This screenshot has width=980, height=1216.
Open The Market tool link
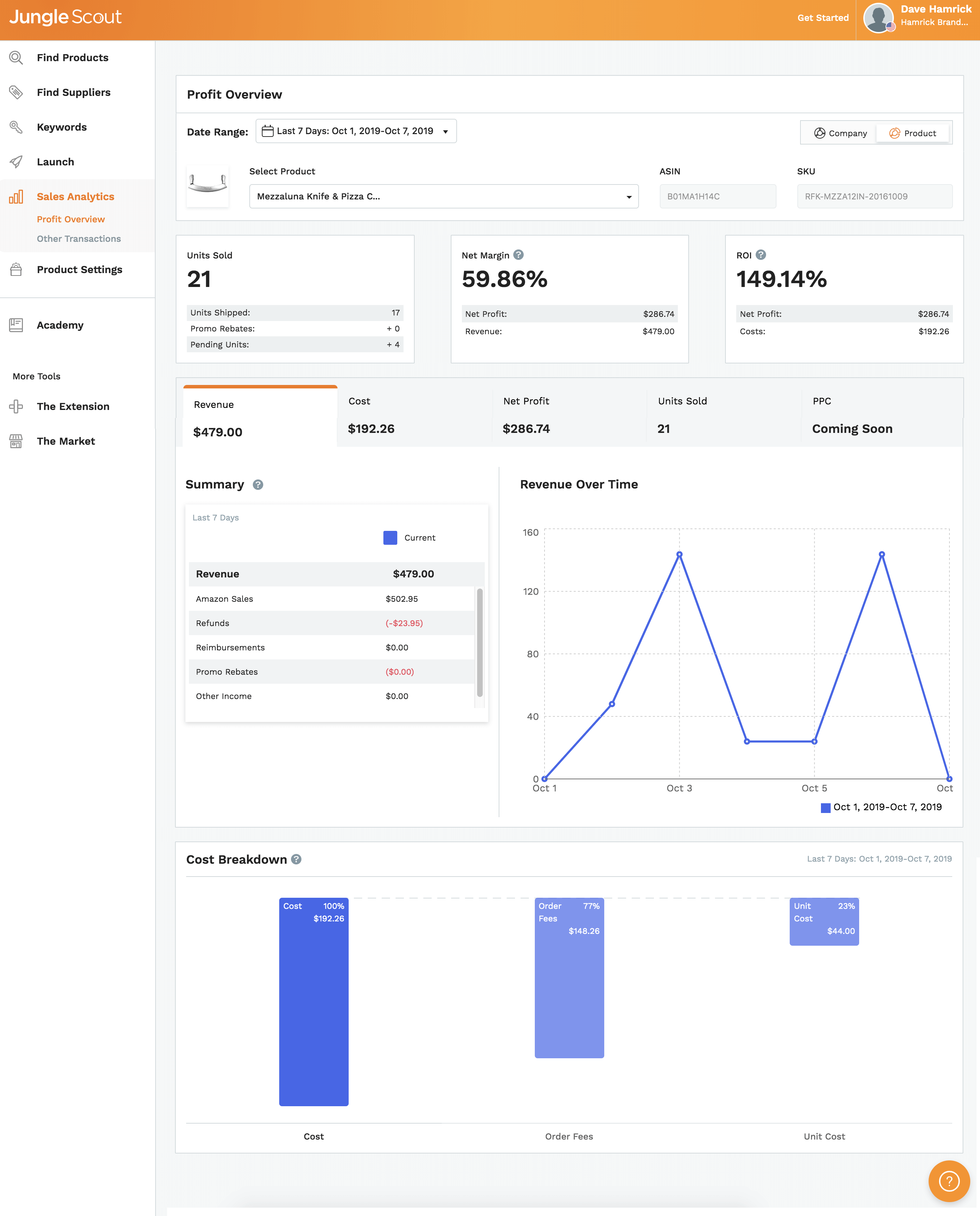click(66, 441)
